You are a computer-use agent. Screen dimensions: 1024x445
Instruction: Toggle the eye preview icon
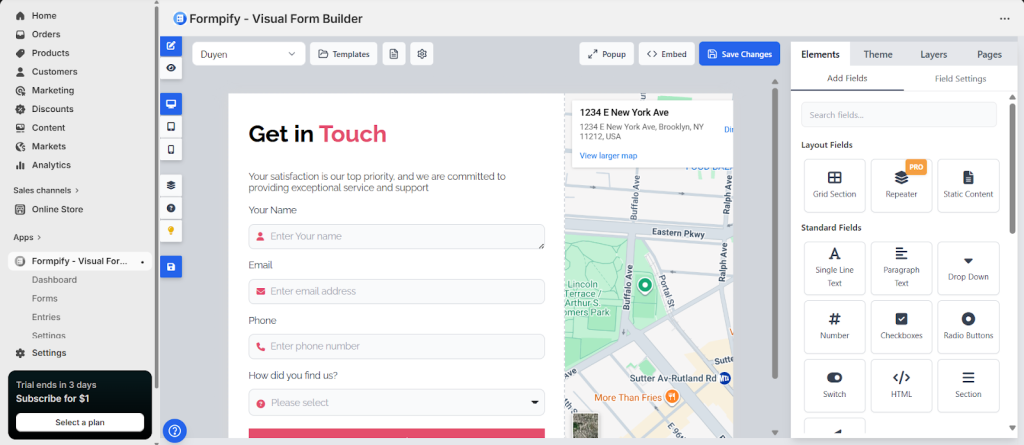(x=171, y=68)
